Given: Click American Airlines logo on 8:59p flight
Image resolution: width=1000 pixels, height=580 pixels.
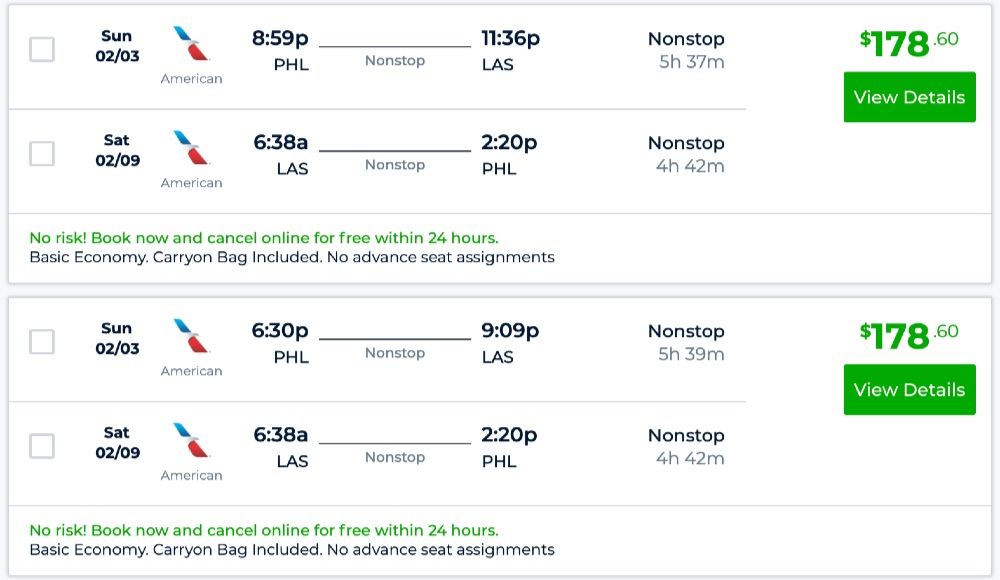Looking at the screenshot, I should 191,45.
